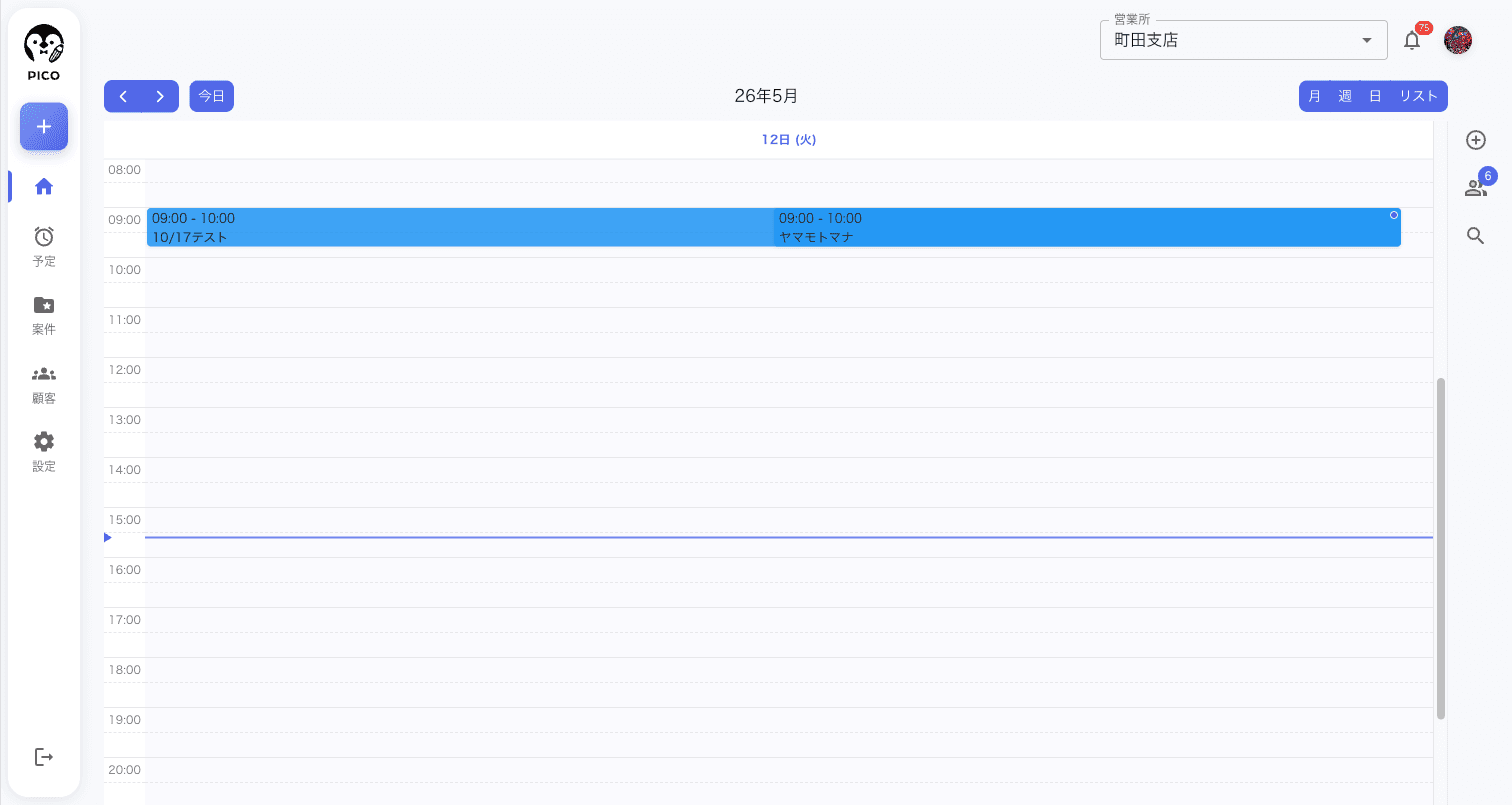The image size is (1512, 805).
Task: Open the user avatar menu
Action: pyautogui.click(x=1458, y=40)
